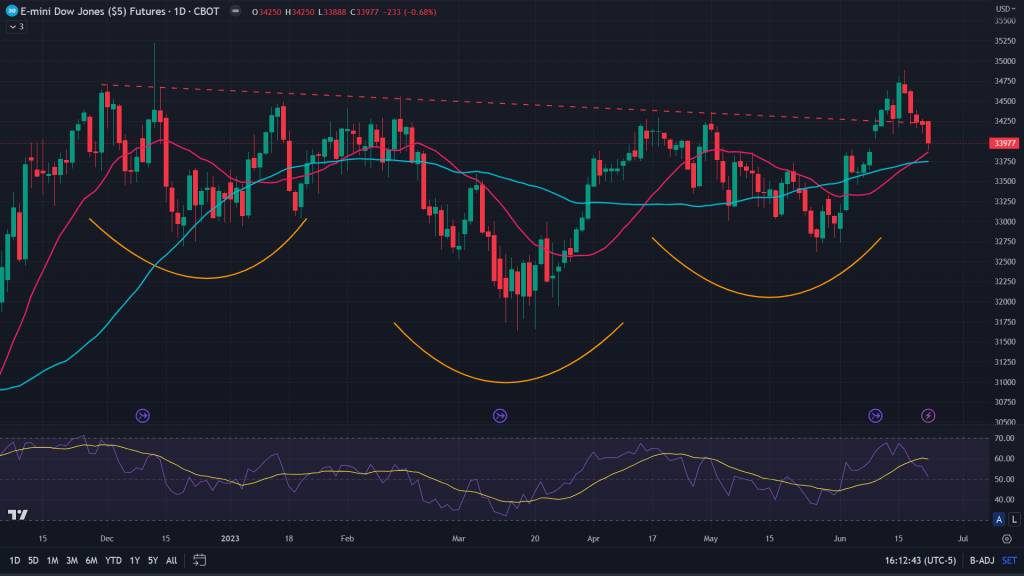Expand the collapsed indicators legend showing 3
Screen dimensions: 1024x576
point(16,27)
